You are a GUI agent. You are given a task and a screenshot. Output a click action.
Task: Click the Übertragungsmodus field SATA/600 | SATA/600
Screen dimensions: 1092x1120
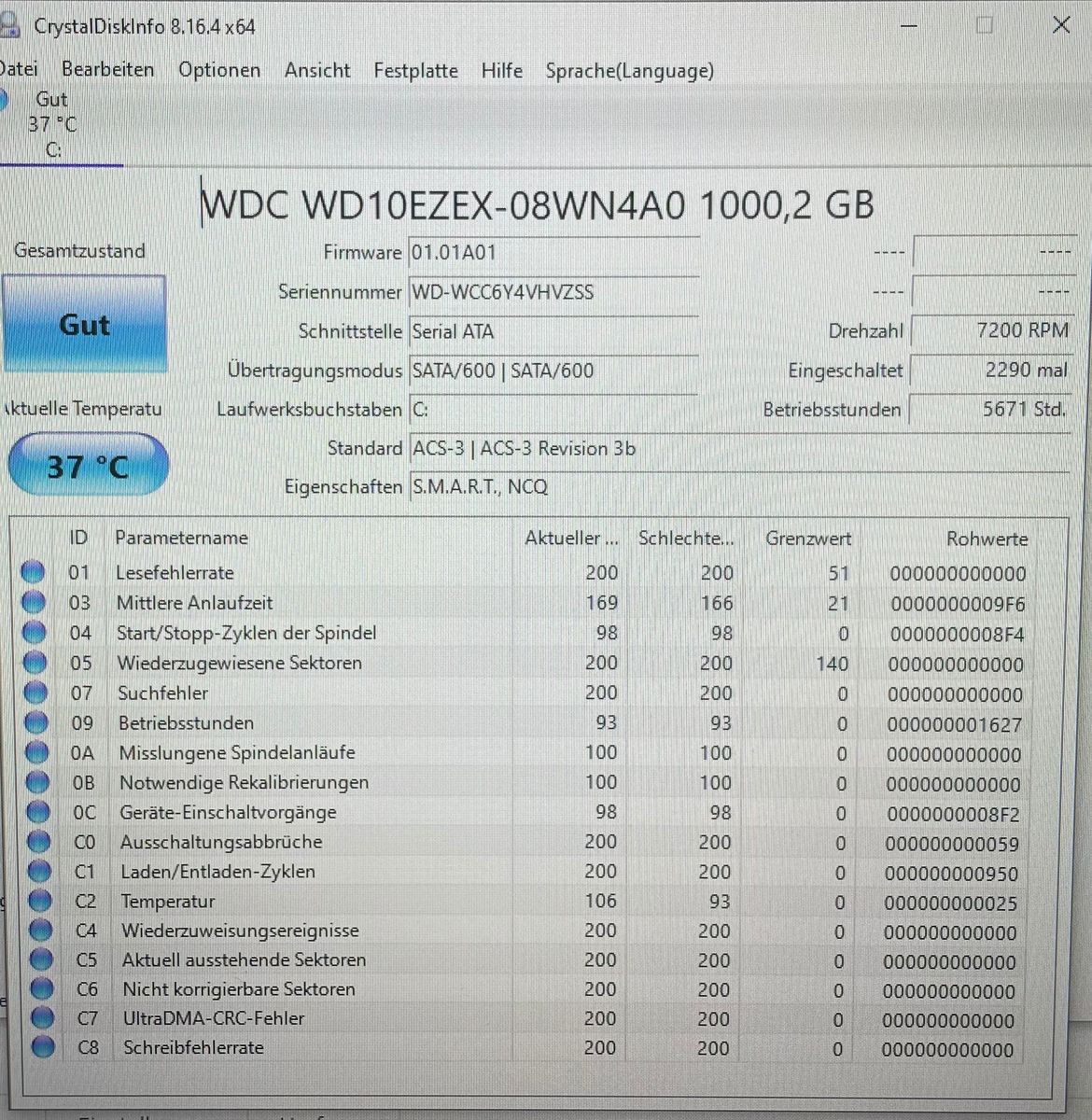(x=554, y=371)
